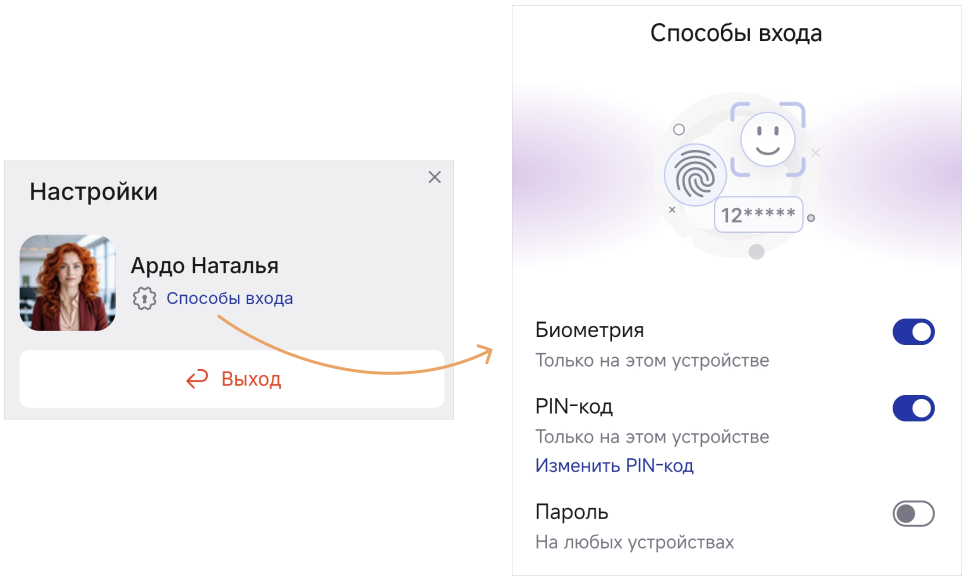Click the smiley face recognition icon
964x580 pixels.
[768, 140]
